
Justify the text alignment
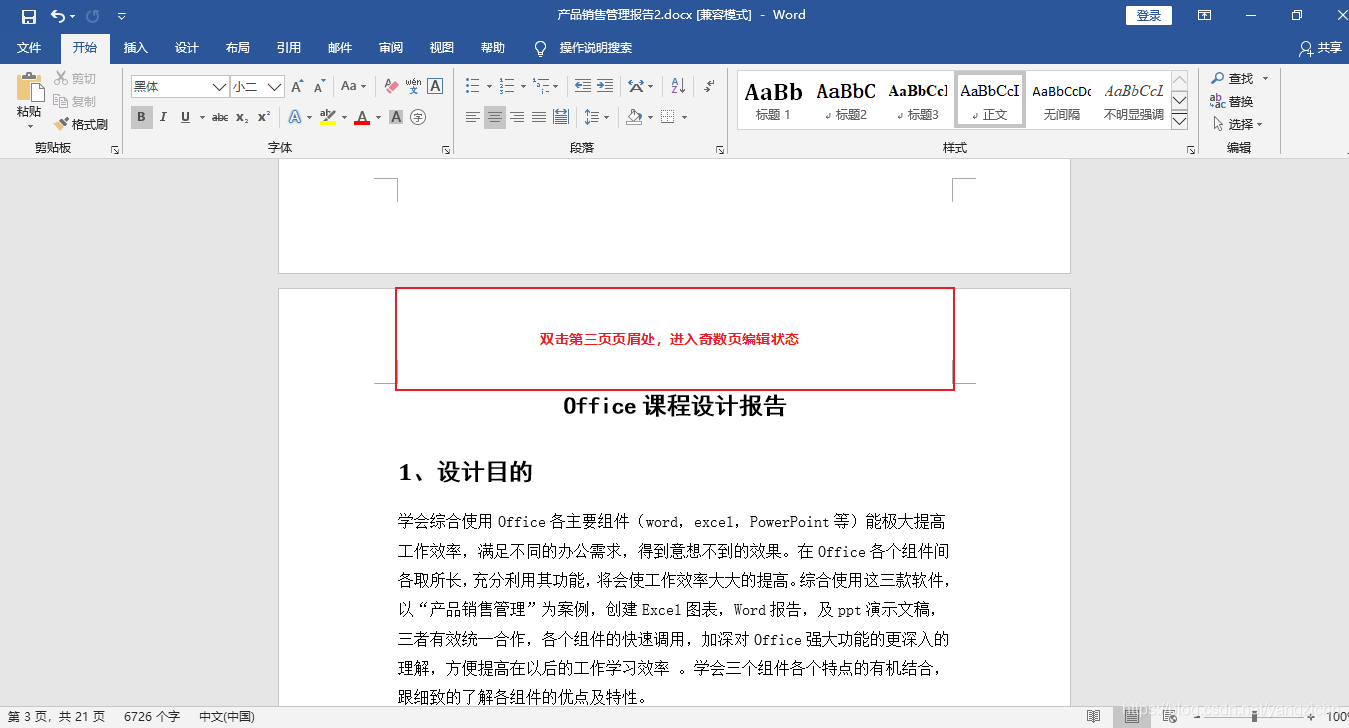point(539,117)
